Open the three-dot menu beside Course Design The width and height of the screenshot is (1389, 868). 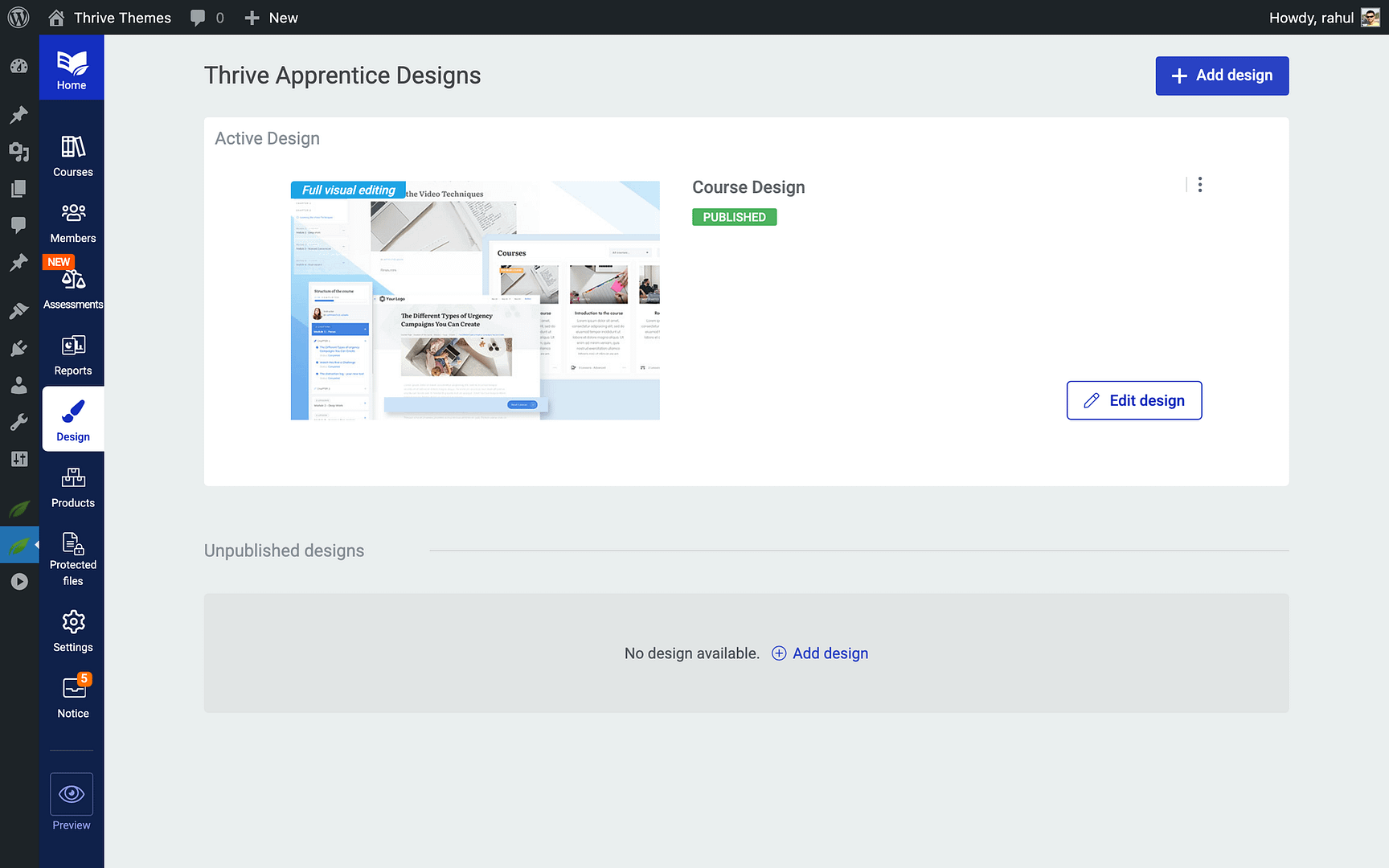(1199, 184)
